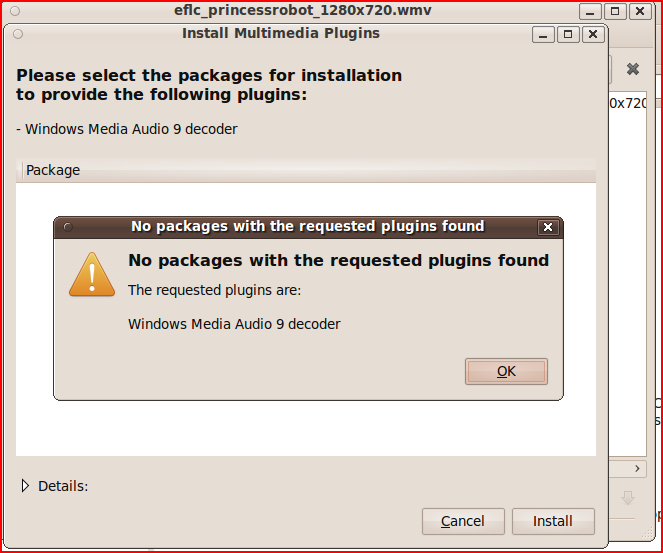Expand the Details section
Screen dimensions: 663x553
26,486
